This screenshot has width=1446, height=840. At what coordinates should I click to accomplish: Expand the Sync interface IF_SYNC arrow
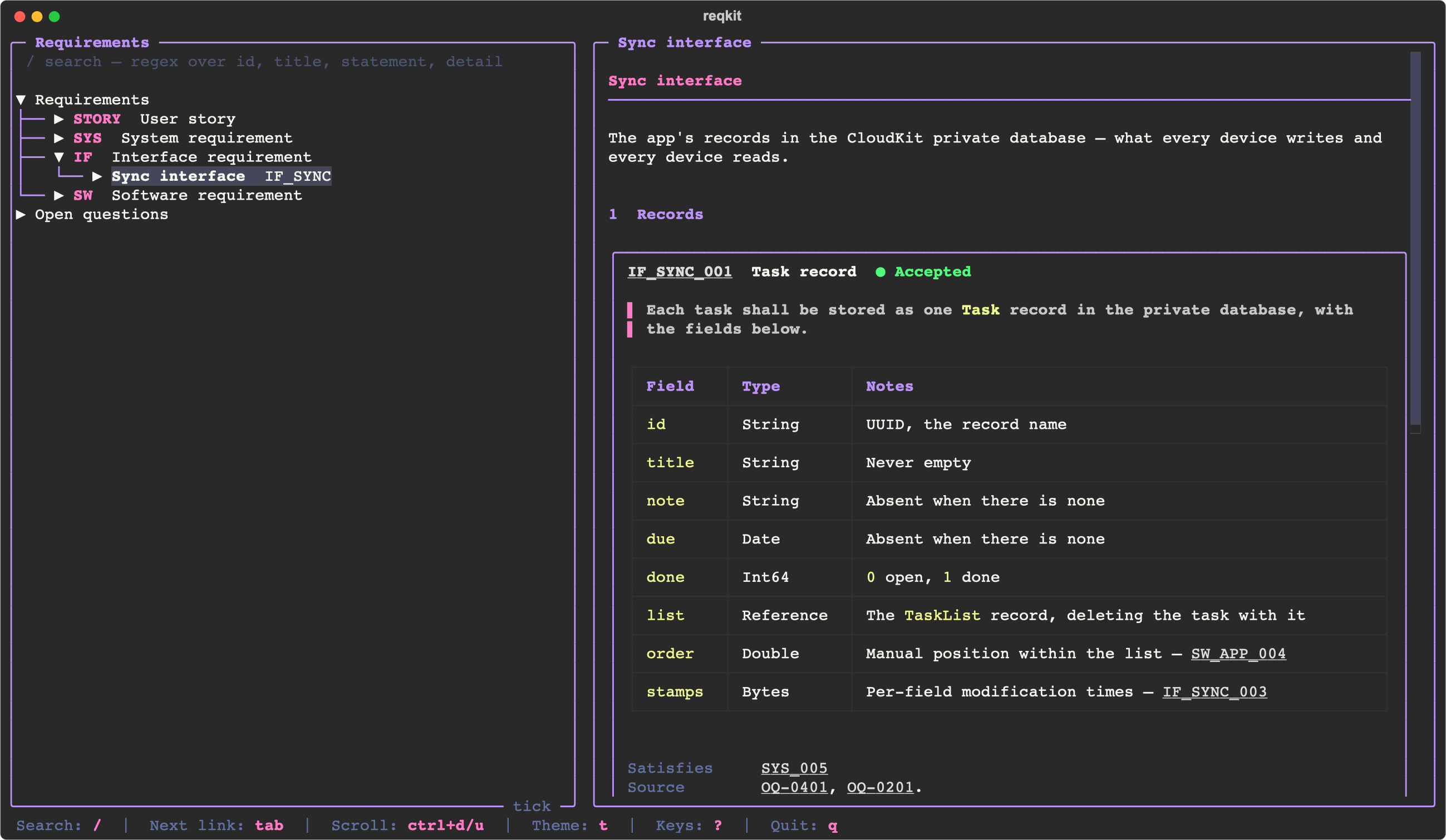point(97,176)
